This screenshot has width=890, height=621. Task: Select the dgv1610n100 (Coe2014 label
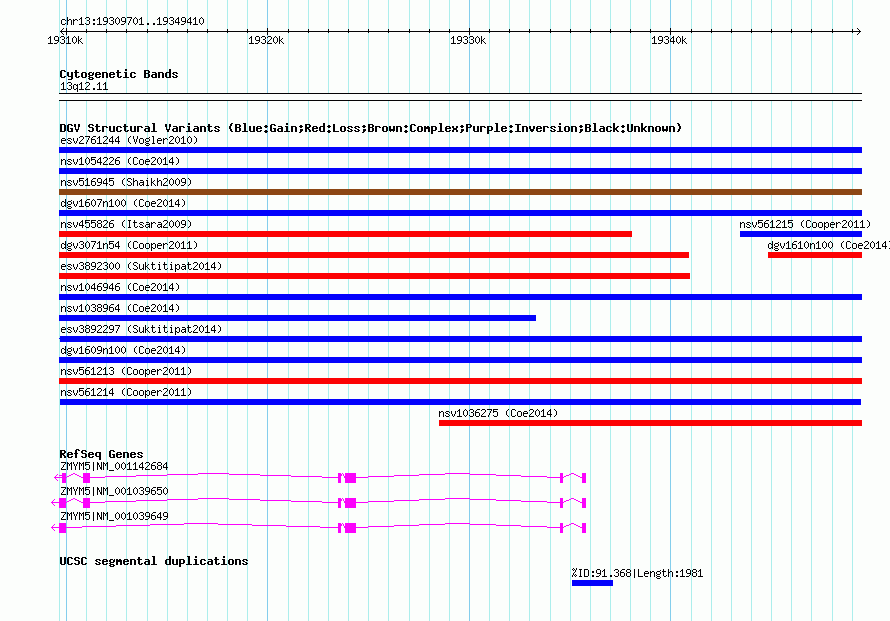(x=828, y=245)
